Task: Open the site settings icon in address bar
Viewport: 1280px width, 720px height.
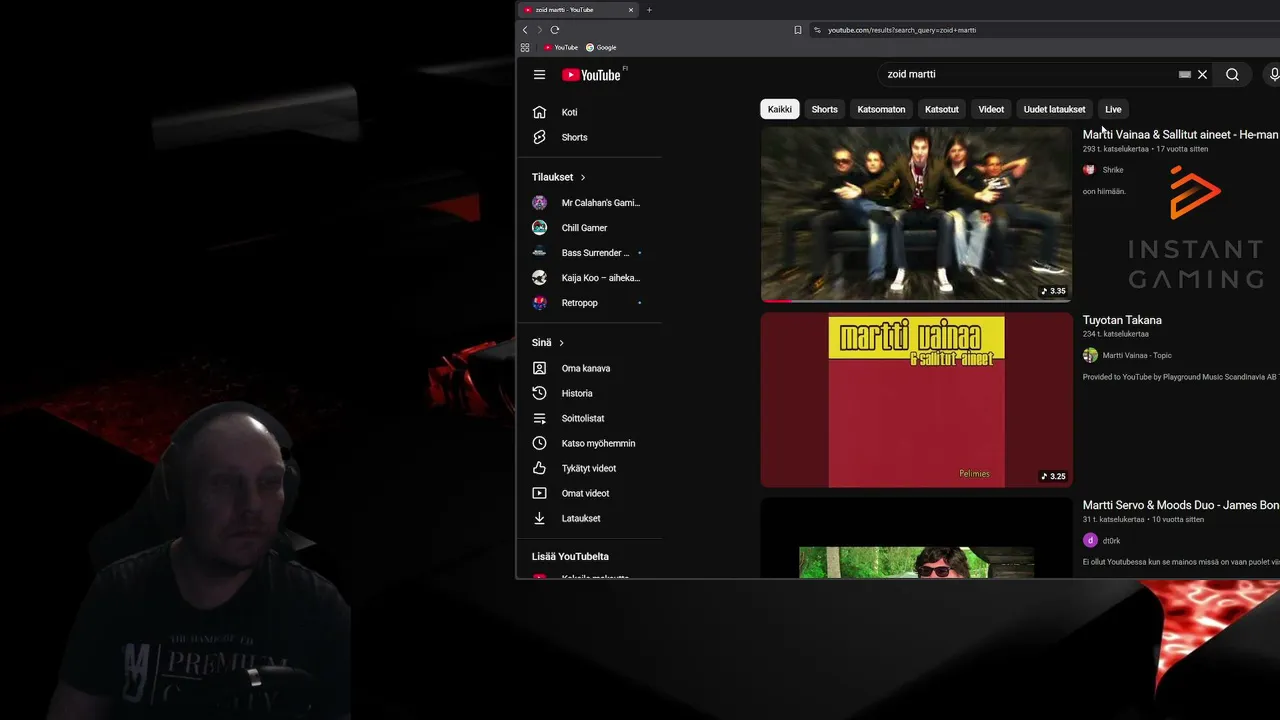Action: [x=817, y=30]
